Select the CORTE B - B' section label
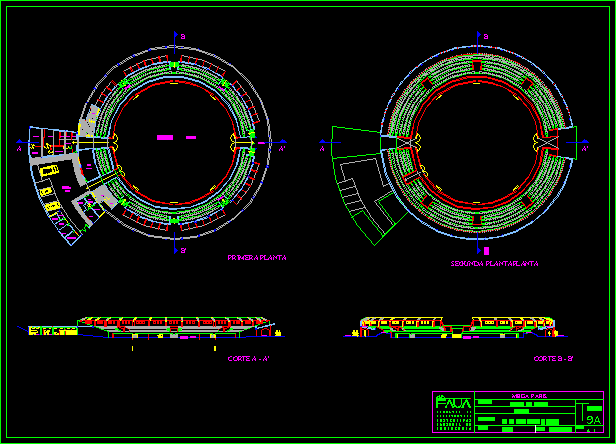Image resolution: width=616 pixels, height=444 pixels. 552,357
